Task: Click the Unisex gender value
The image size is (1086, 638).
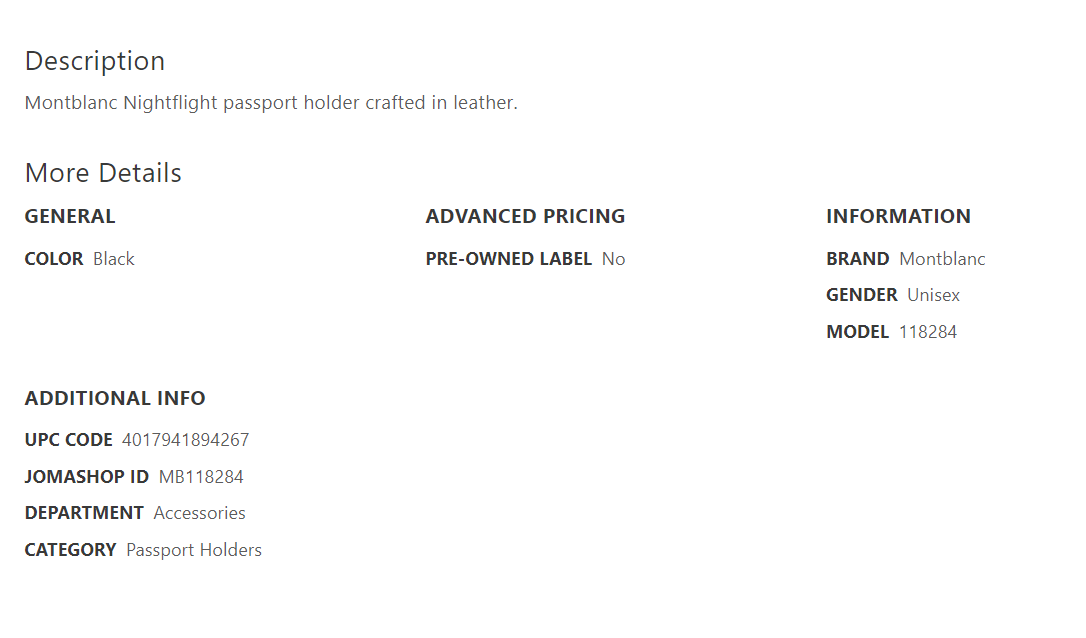Action: pyautogui.click(x=933, y=295)
